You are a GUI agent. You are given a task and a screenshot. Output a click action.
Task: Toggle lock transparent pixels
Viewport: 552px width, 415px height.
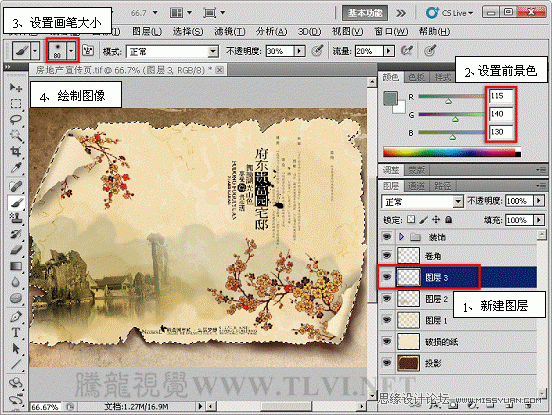coord(411,220)
